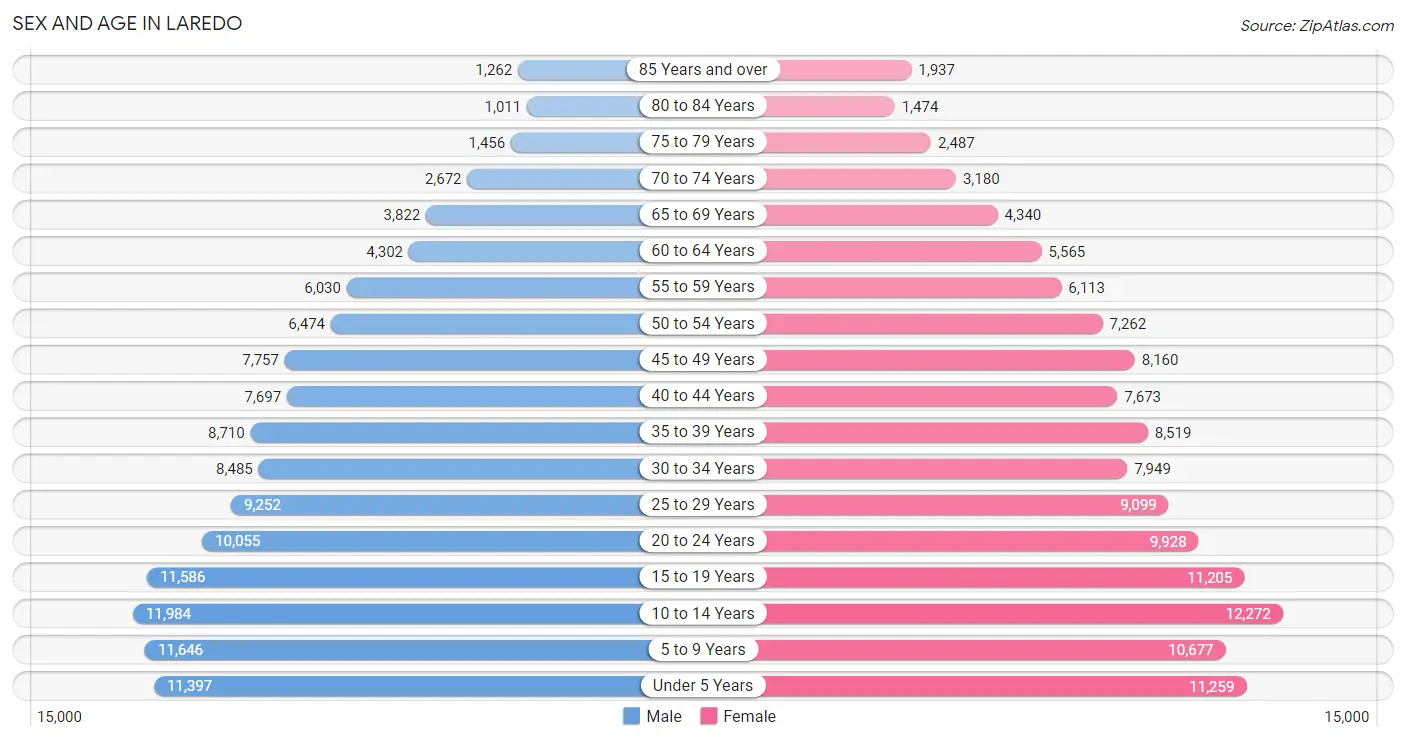Click the pink Female legend swatch
Screen dimensions: 1406x741
[x=709, y=716]
